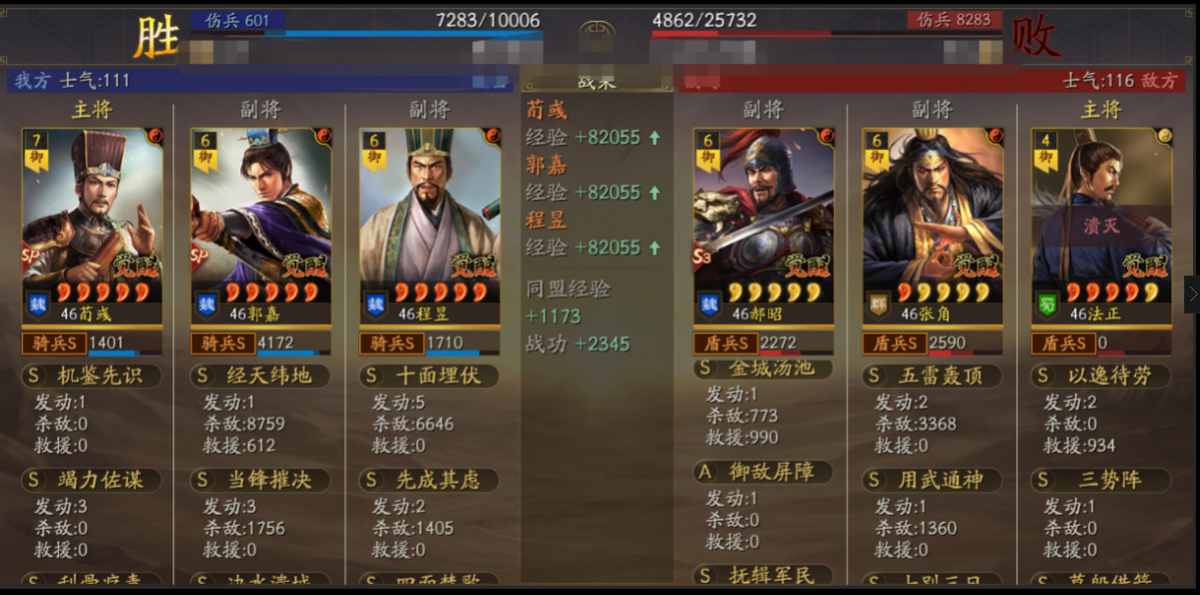Click the 郭嘉 troop strength bar 4172
The width and height of the screenshot is (1200, 595).
pos(294,344)
